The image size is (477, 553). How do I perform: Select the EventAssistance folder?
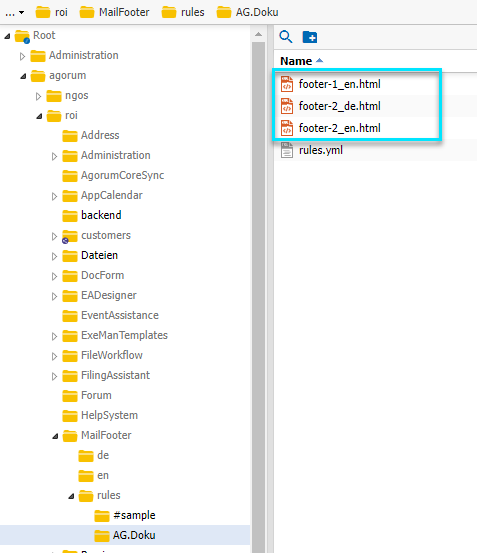[x=120, y=315]
